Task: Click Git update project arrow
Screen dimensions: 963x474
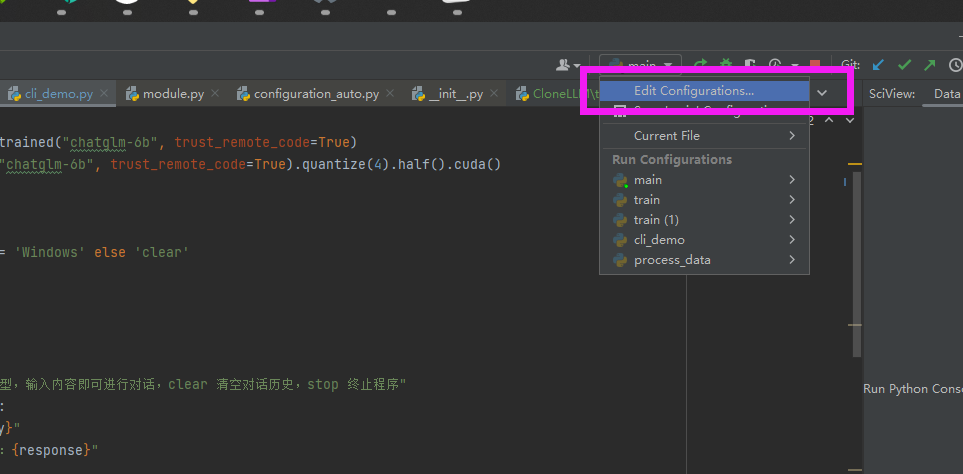Action: pos(879,64)
